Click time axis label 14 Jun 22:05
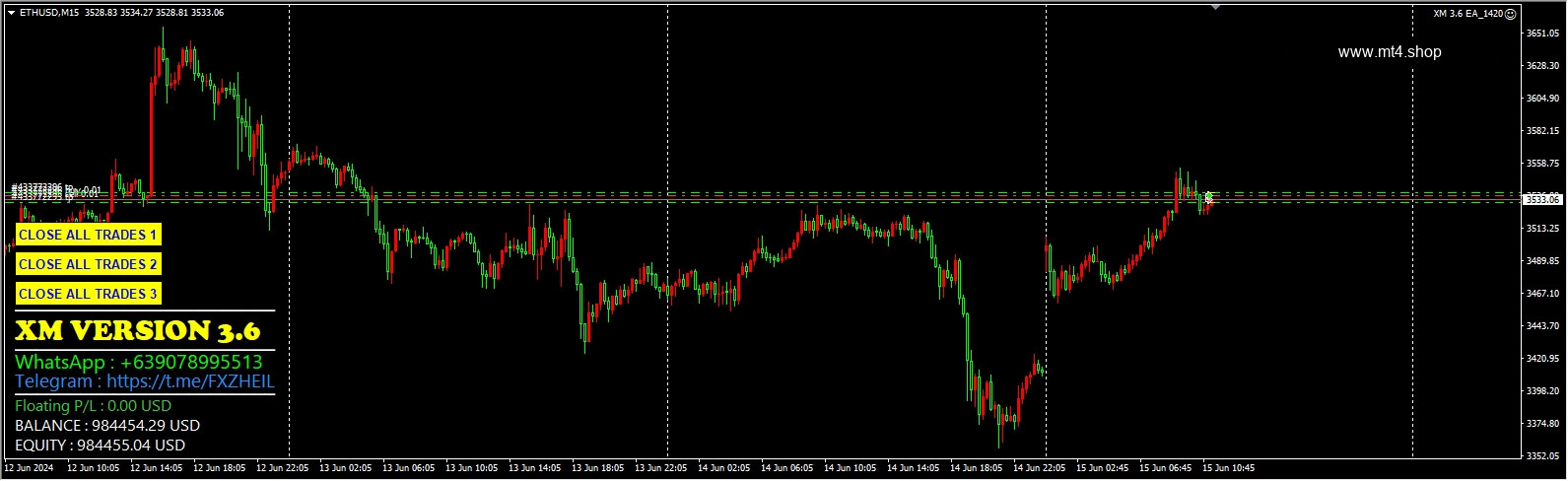Screen dimensions: 1568x481 tap(1039, 469)
